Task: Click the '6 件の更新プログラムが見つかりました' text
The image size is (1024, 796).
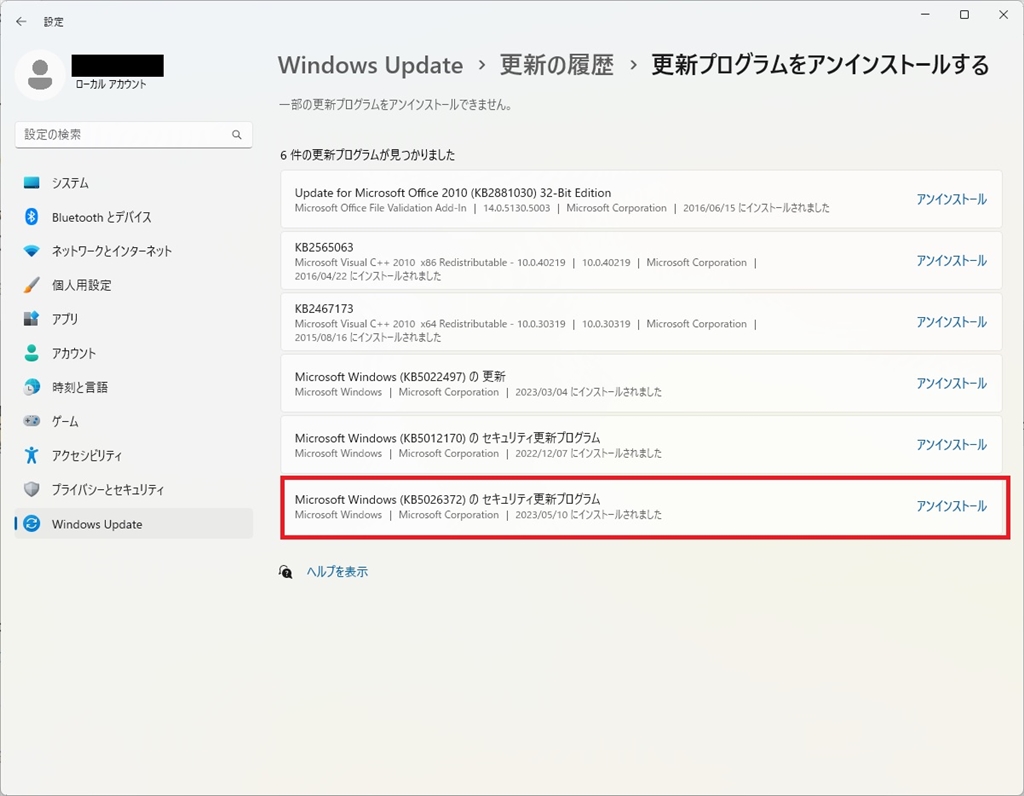Action: 368,155
